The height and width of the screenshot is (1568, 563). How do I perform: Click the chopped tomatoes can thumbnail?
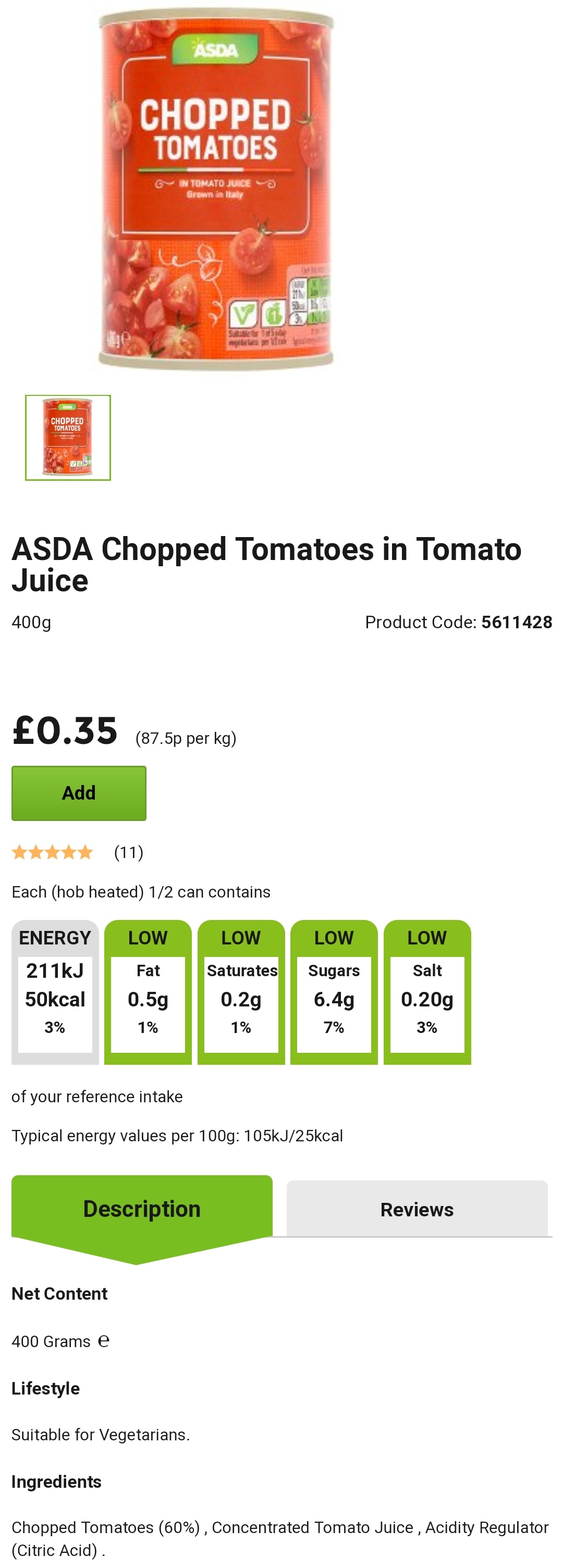68,438
